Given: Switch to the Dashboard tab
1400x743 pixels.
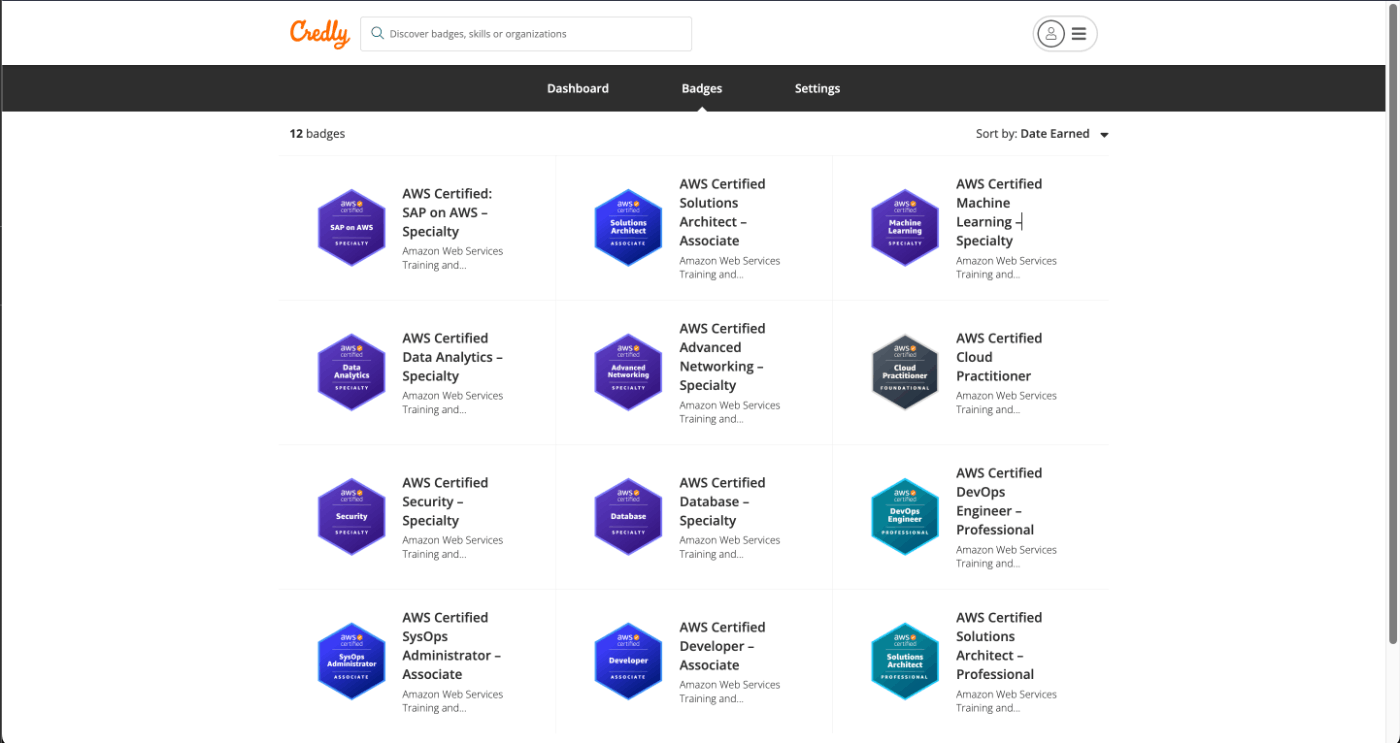Looking at the screenshot, I should point(578,88).
